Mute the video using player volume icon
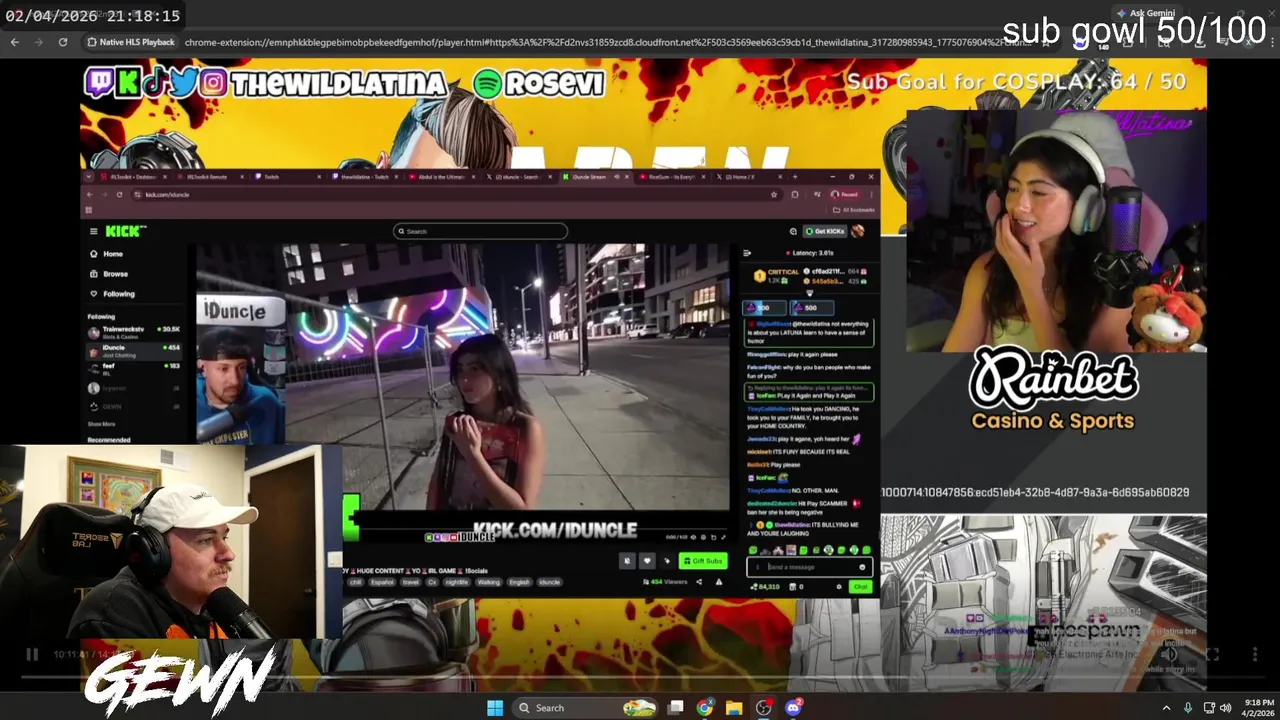Screen dimensions: 1280x720 pos(1168,654)
